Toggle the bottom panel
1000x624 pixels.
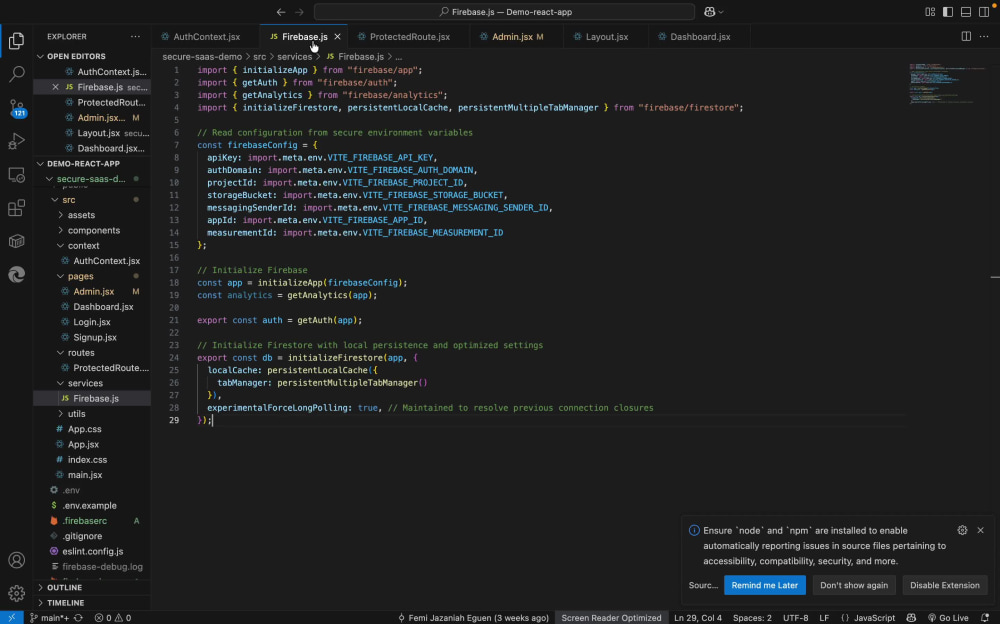coord(966,11)
